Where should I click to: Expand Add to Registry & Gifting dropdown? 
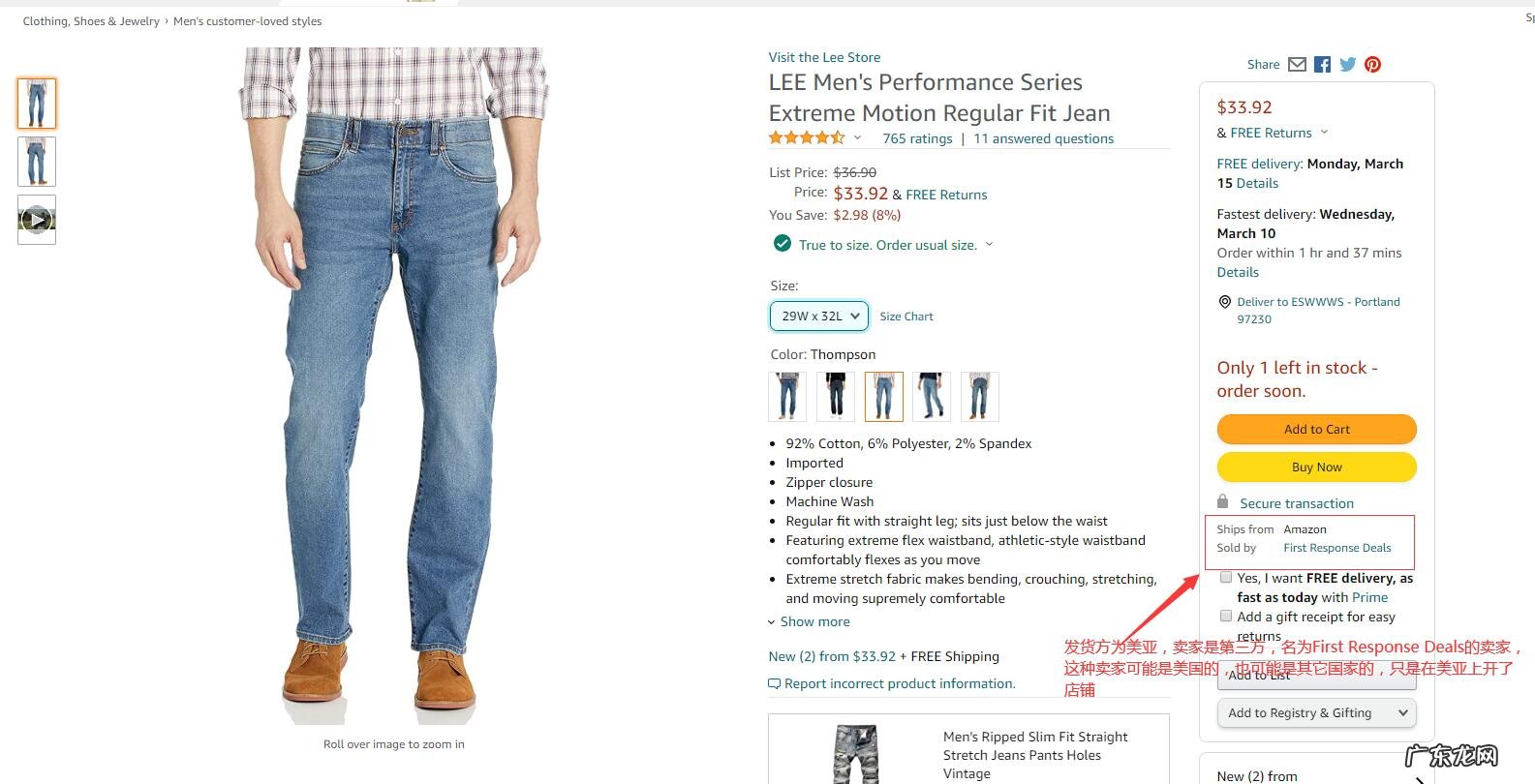click(1316, 713)
